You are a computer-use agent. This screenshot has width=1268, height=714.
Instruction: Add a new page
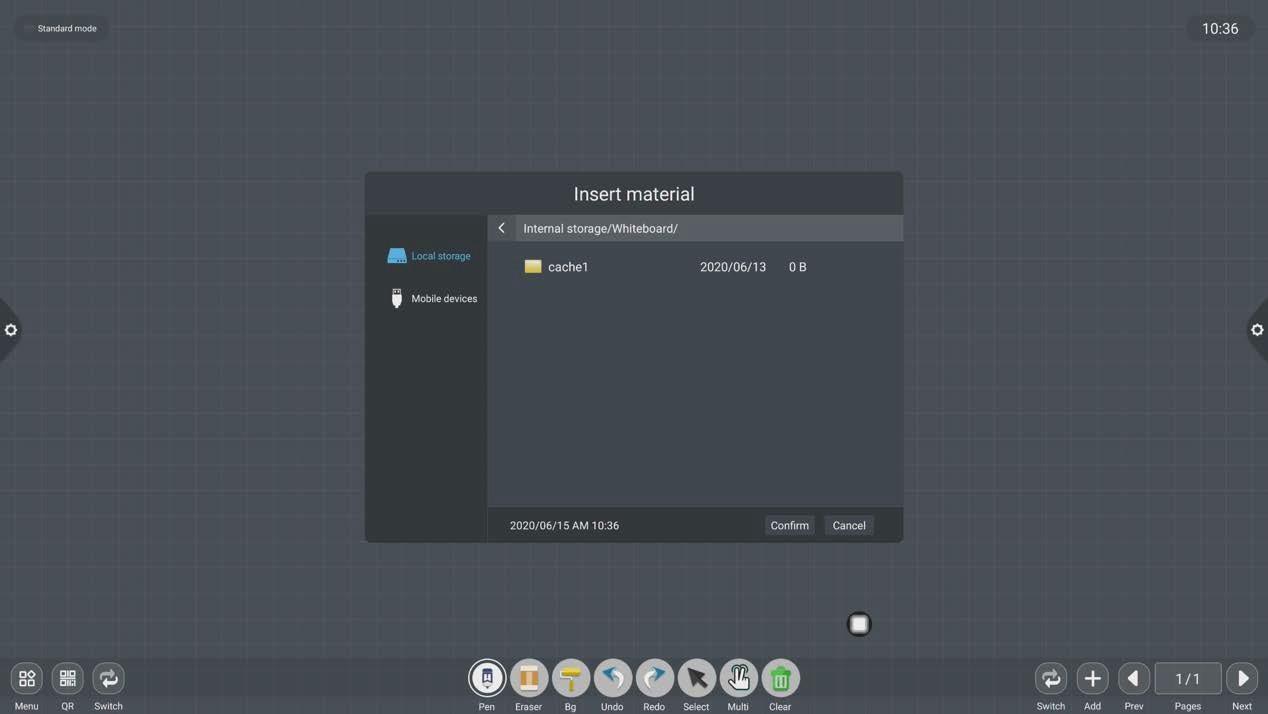click(1093, 678)
